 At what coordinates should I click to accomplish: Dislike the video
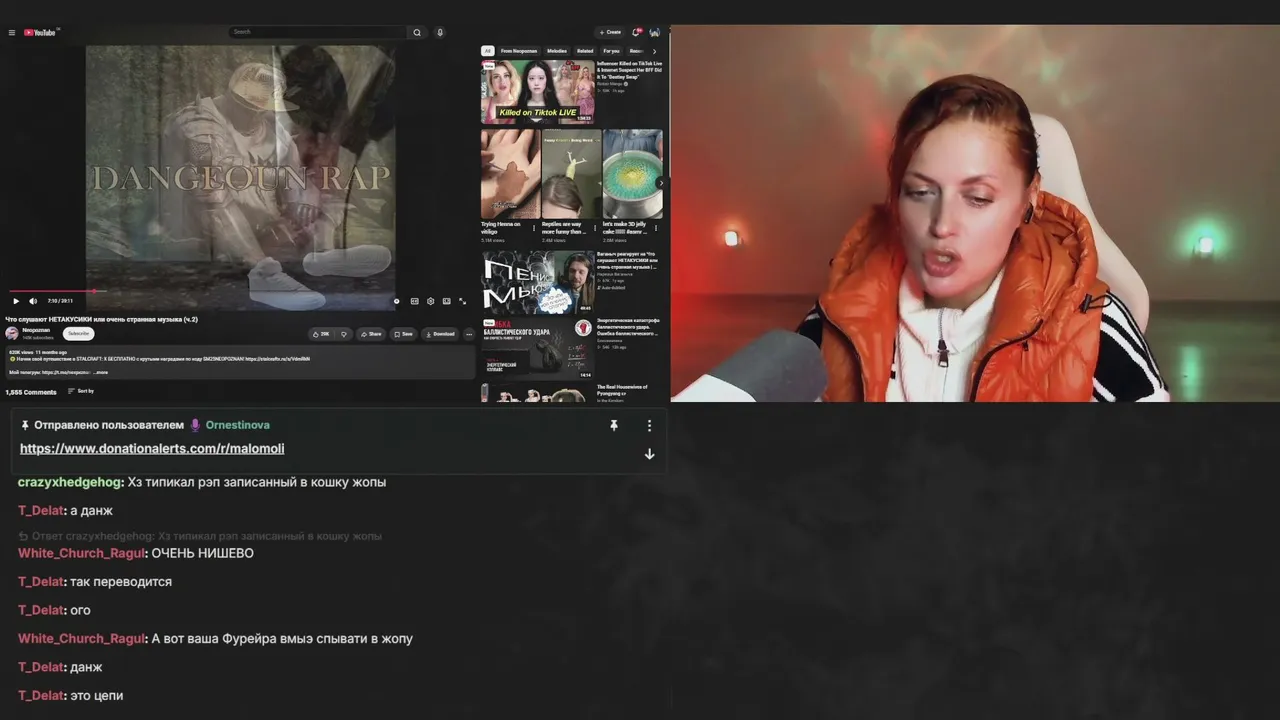(344, 334)
